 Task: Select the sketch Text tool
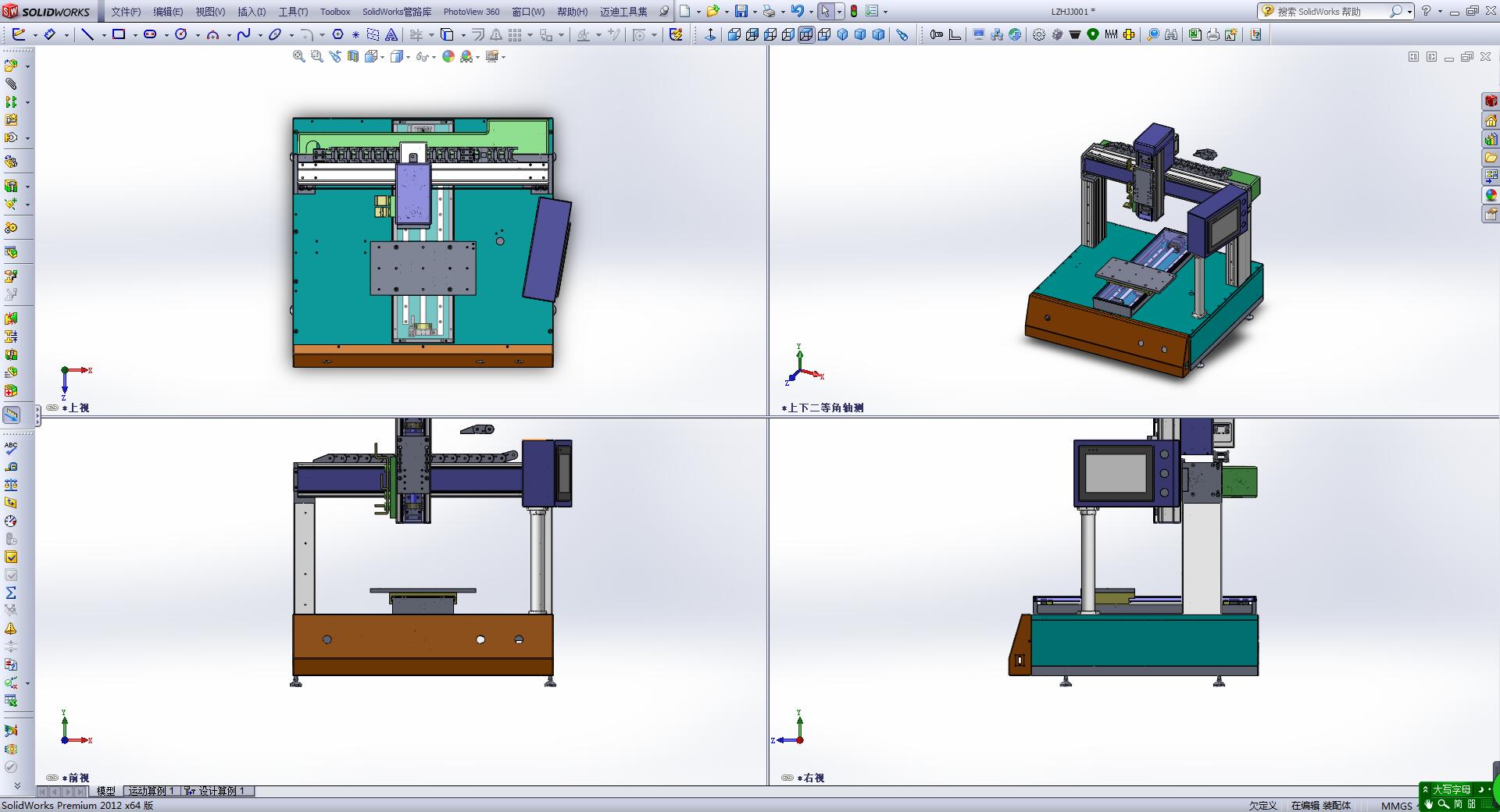tap(391, 34)
